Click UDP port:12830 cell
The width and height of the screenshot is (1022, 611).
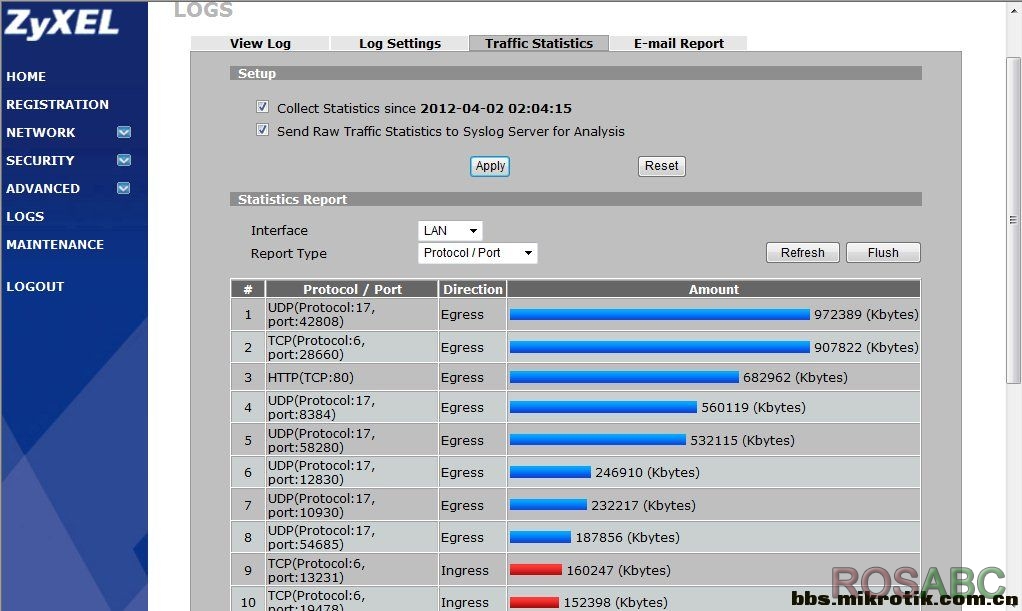coord(352,473)
